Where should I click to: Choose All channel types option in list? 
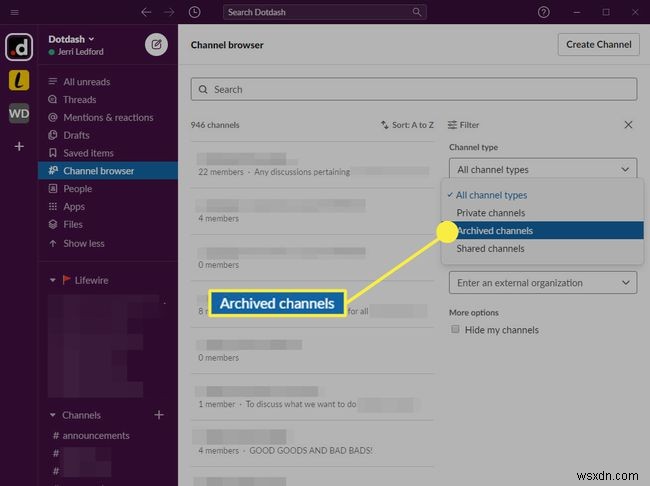(x=543, y=195)
